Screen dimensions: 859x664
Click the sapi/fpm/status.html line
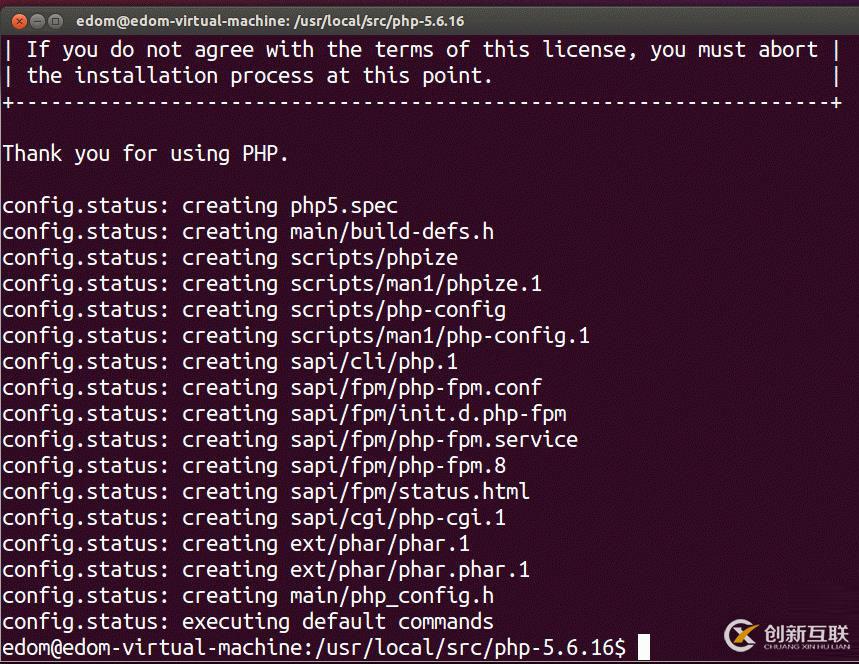[266, 492]
